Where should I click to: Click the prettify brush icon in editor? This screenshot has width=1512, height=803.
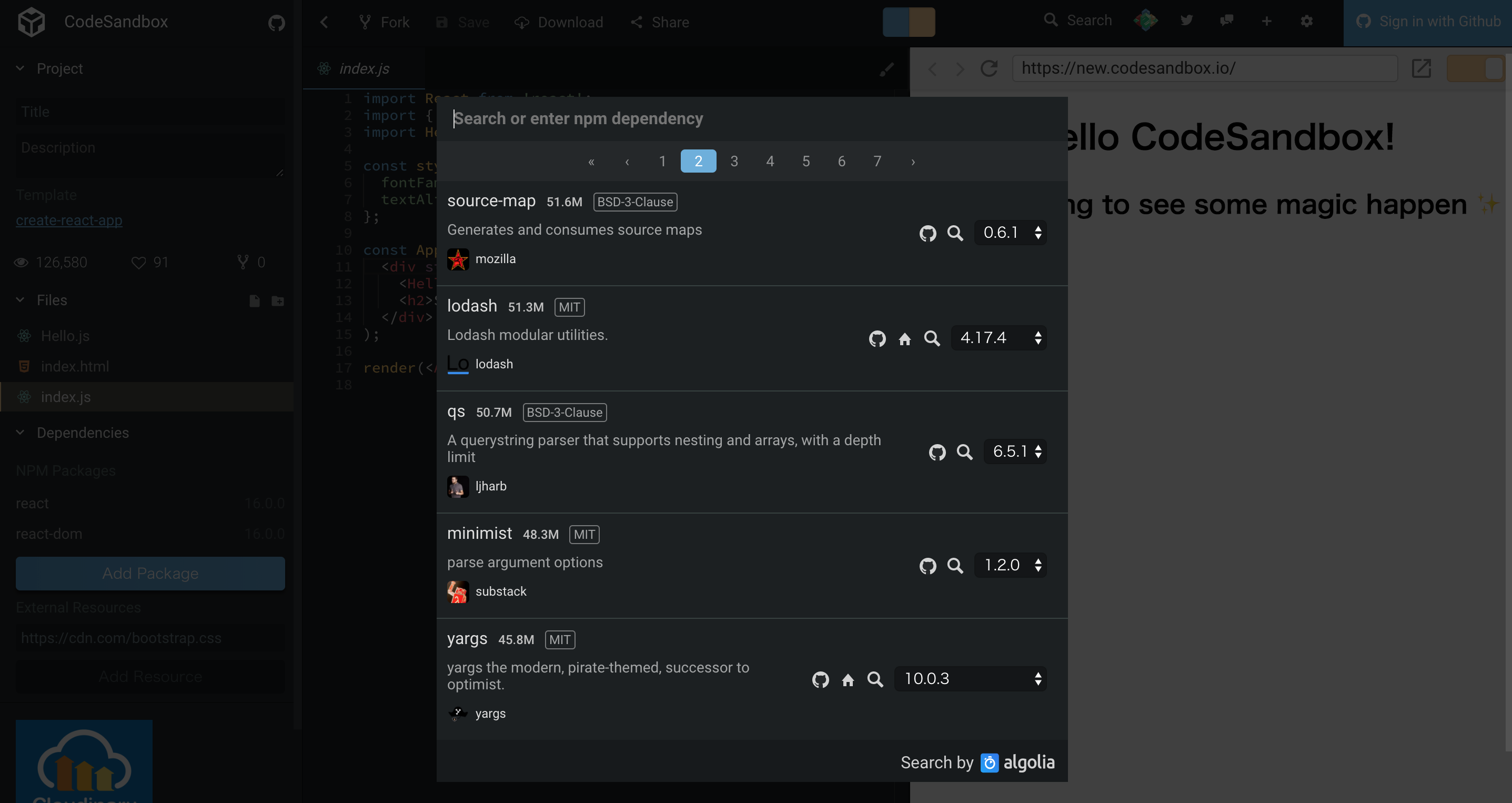tap(886, 69)
